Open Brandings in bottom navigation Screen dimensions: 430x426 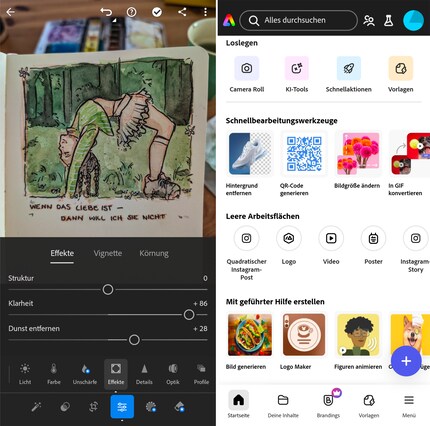[x=328, y=404]
